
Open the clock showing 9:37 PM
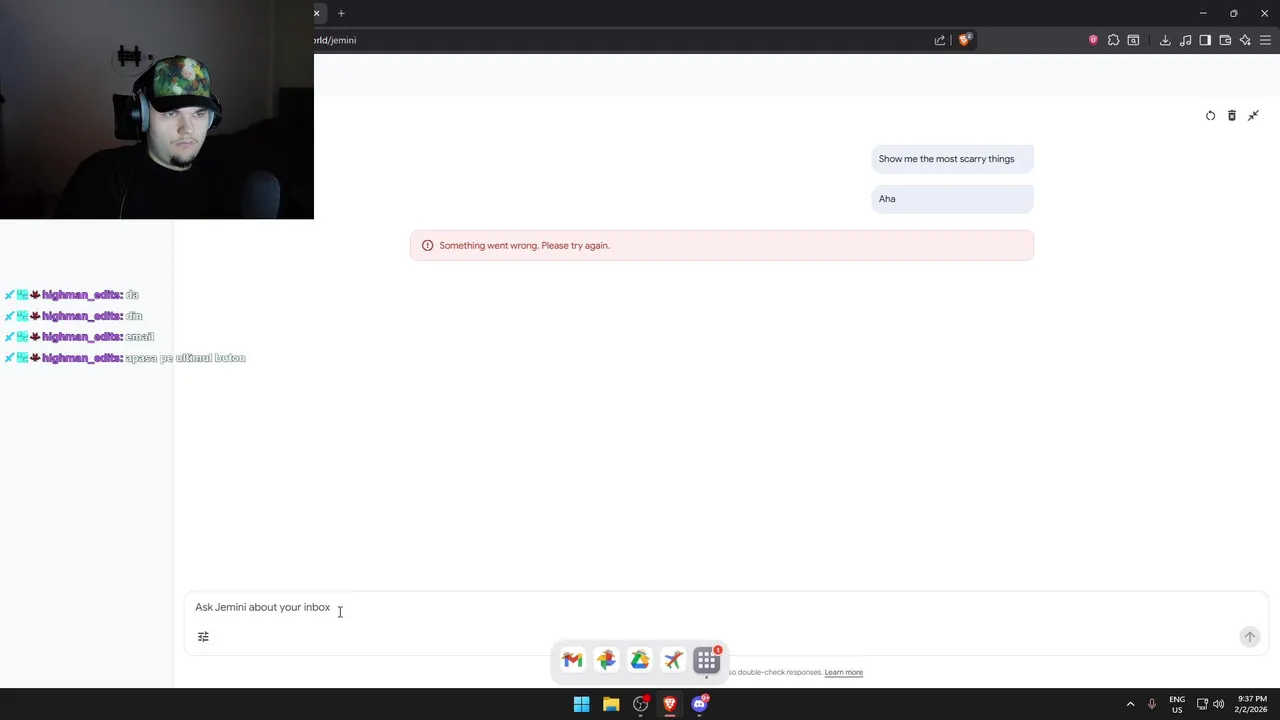pyautogui.click(x=1250, y=704)
